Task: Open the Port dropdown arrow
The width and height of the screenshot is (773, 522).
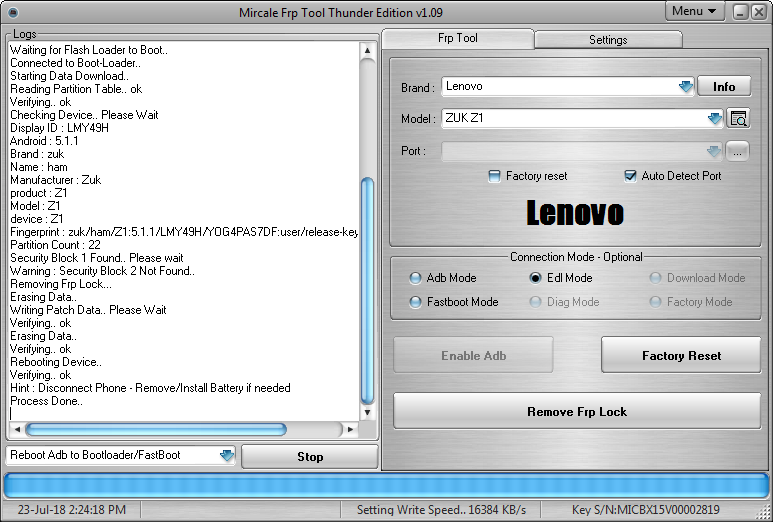Action: pyautogui.click(x=713, y=151)
